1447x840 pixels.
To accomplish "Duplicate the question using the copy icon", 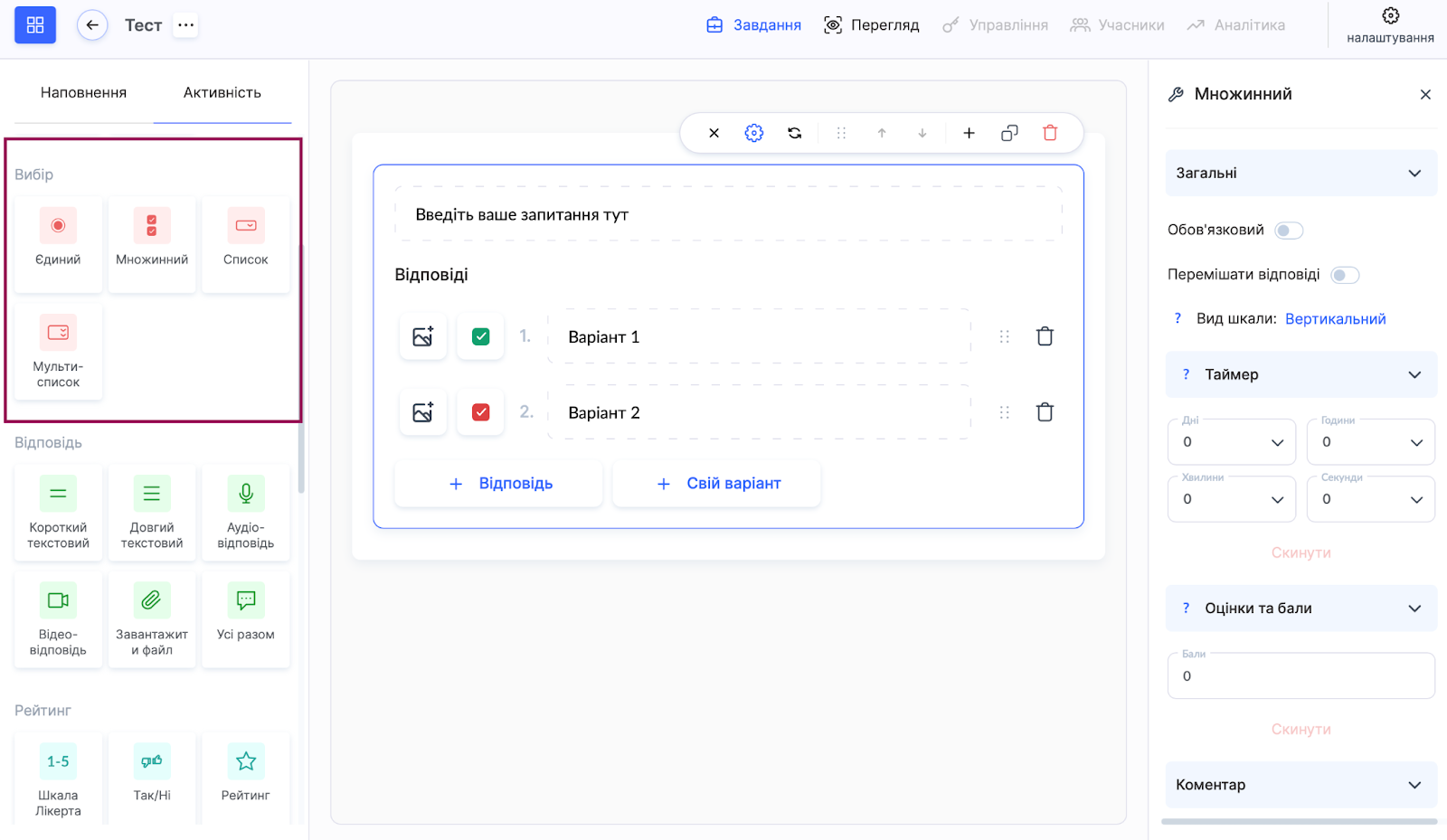I will (1009, 133).
